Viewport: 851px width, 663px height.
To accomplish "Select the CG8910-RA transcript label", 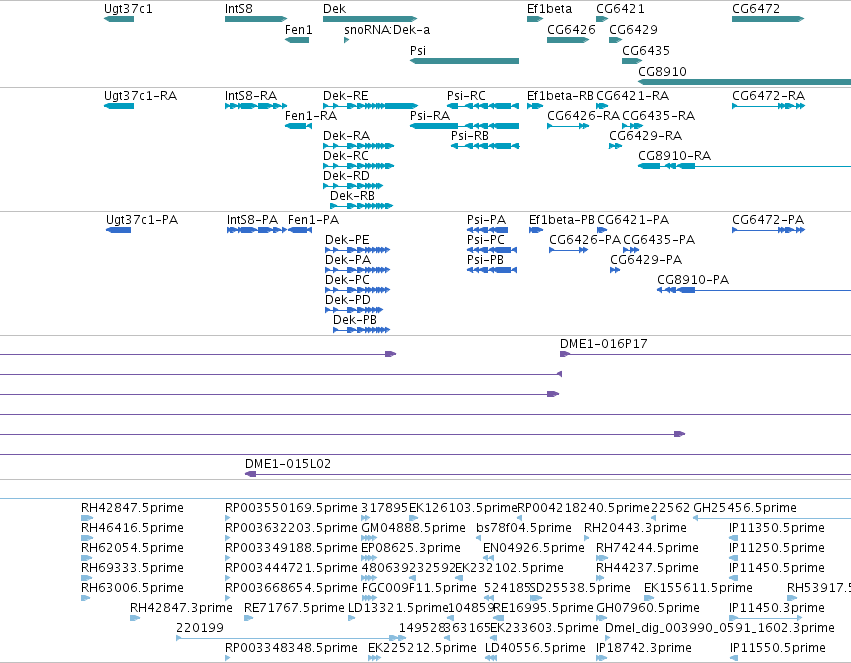I will [x=674, y=156].
